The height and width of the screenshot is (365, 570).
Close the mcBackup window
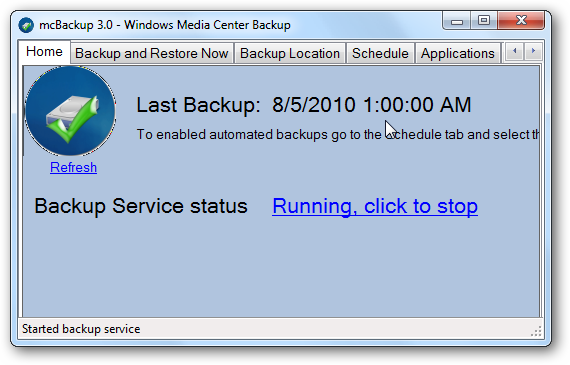click(x=521, y=21)
